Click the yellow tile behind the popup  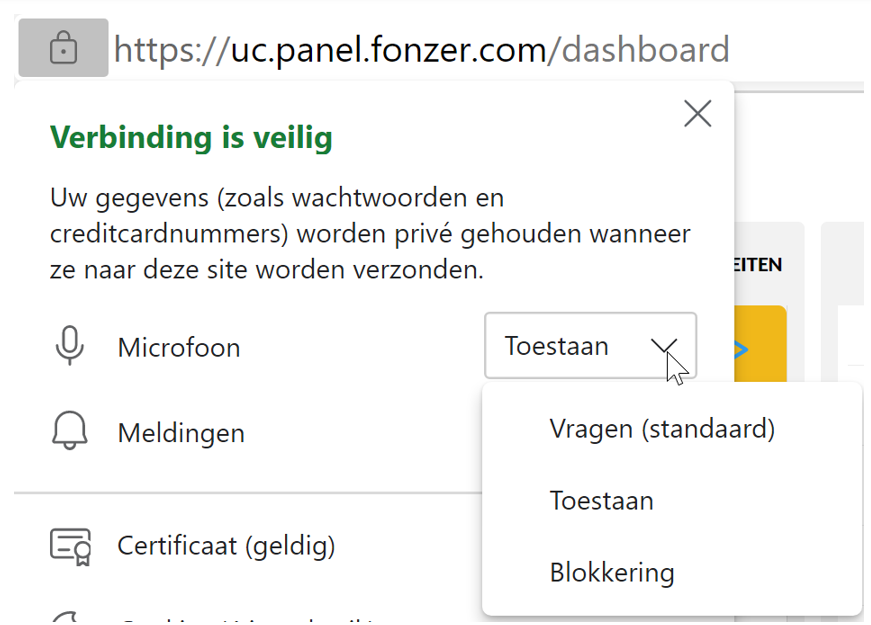coord(760,343)
